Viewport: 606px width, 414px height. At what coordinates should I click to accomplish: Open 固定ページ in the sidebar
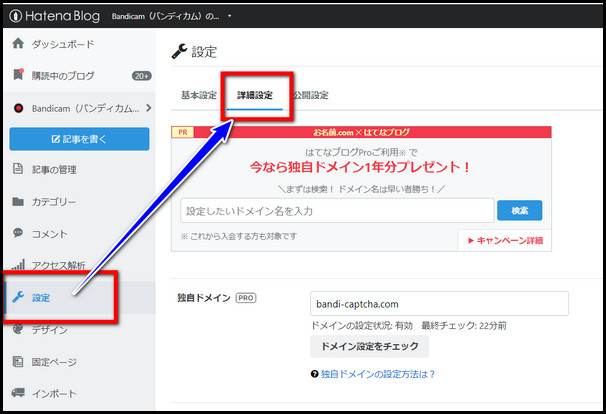coord(54,362)
